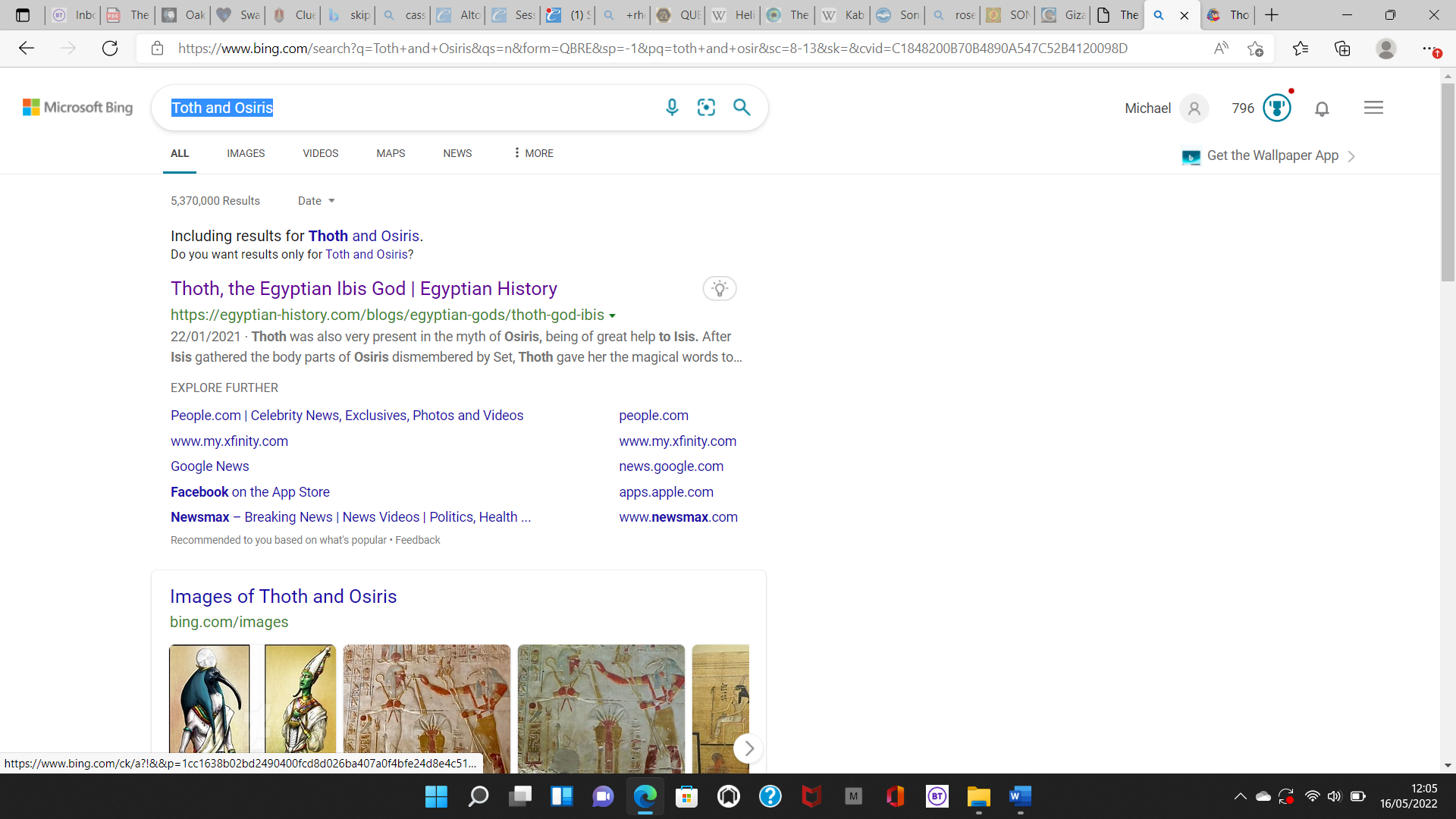Click the microphone voice search icon
The width and height of the screenshot is (1456, 819).
(672, 108)
